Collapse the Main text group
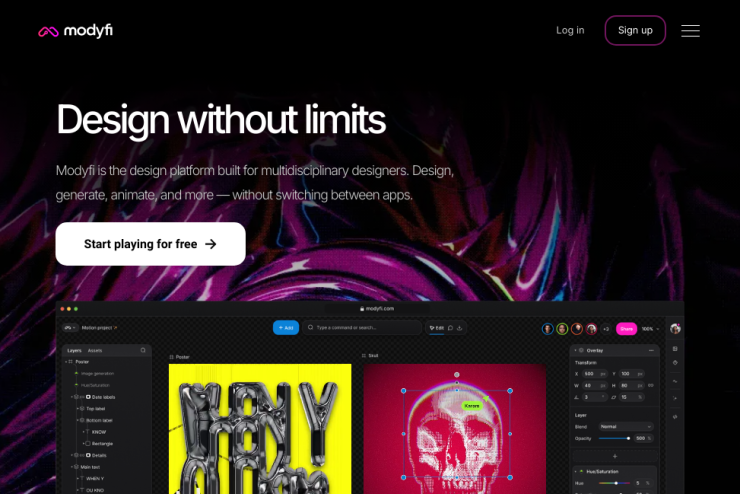The image size is (740, 494). click(x=72, y=467)
